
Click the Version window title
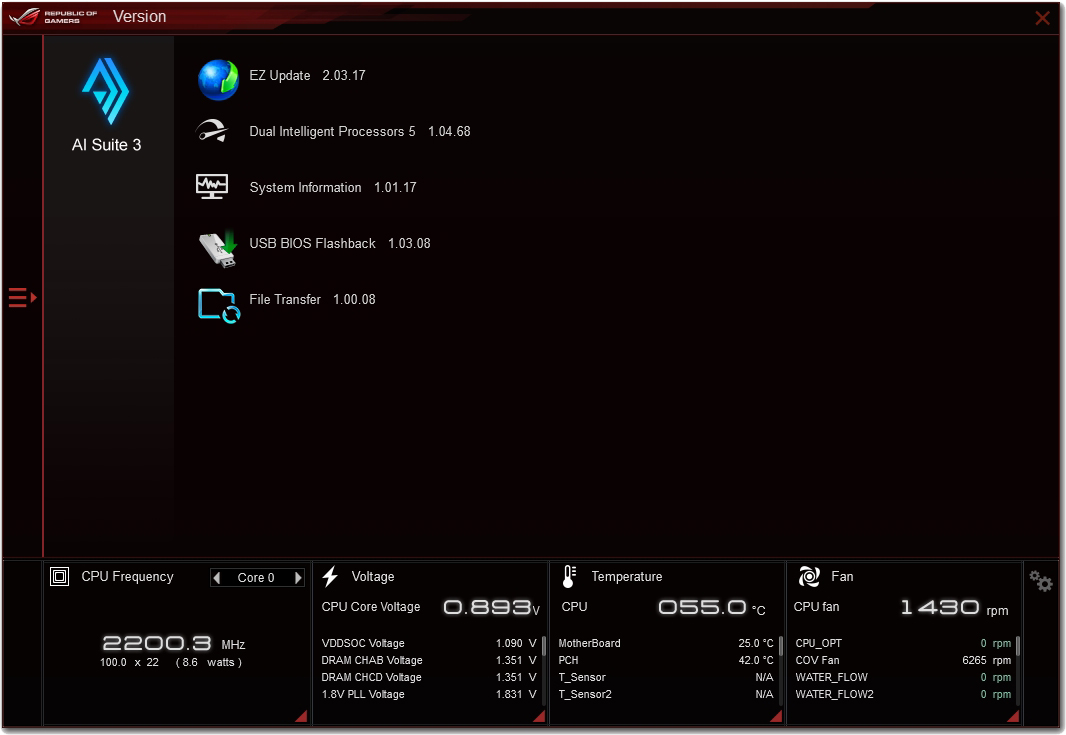139,16
